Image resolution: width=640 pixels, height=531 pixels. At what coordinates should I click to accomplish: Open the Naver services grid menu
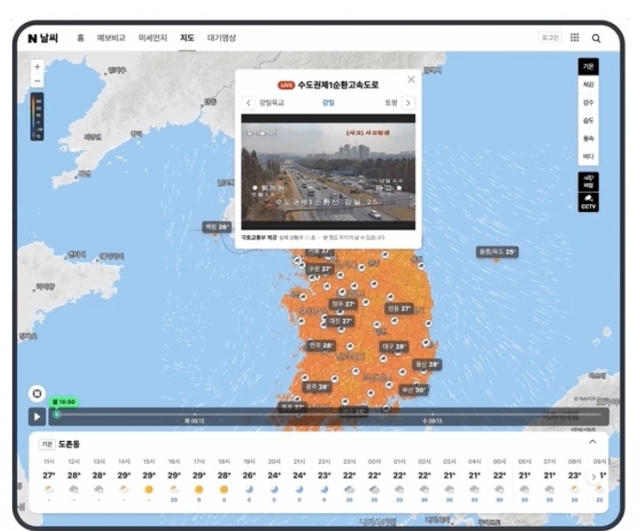(575, 38)
